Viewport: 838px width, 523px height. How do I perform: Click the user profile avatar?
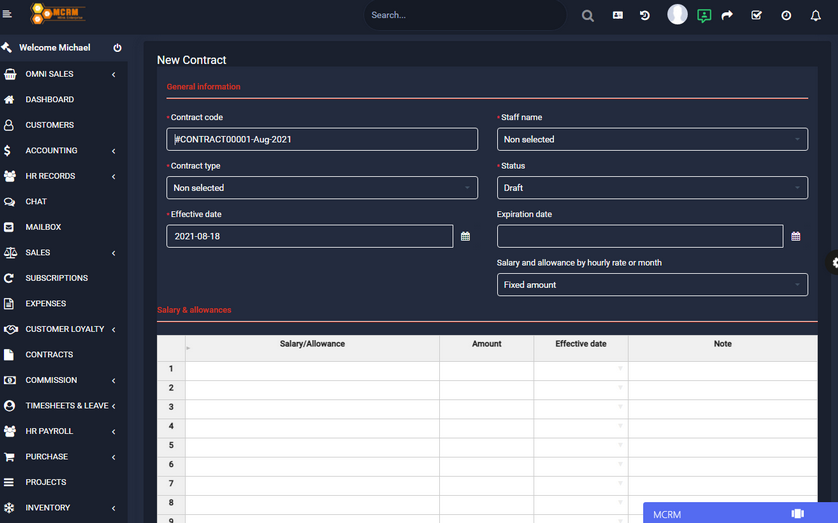tap(677, 14)
